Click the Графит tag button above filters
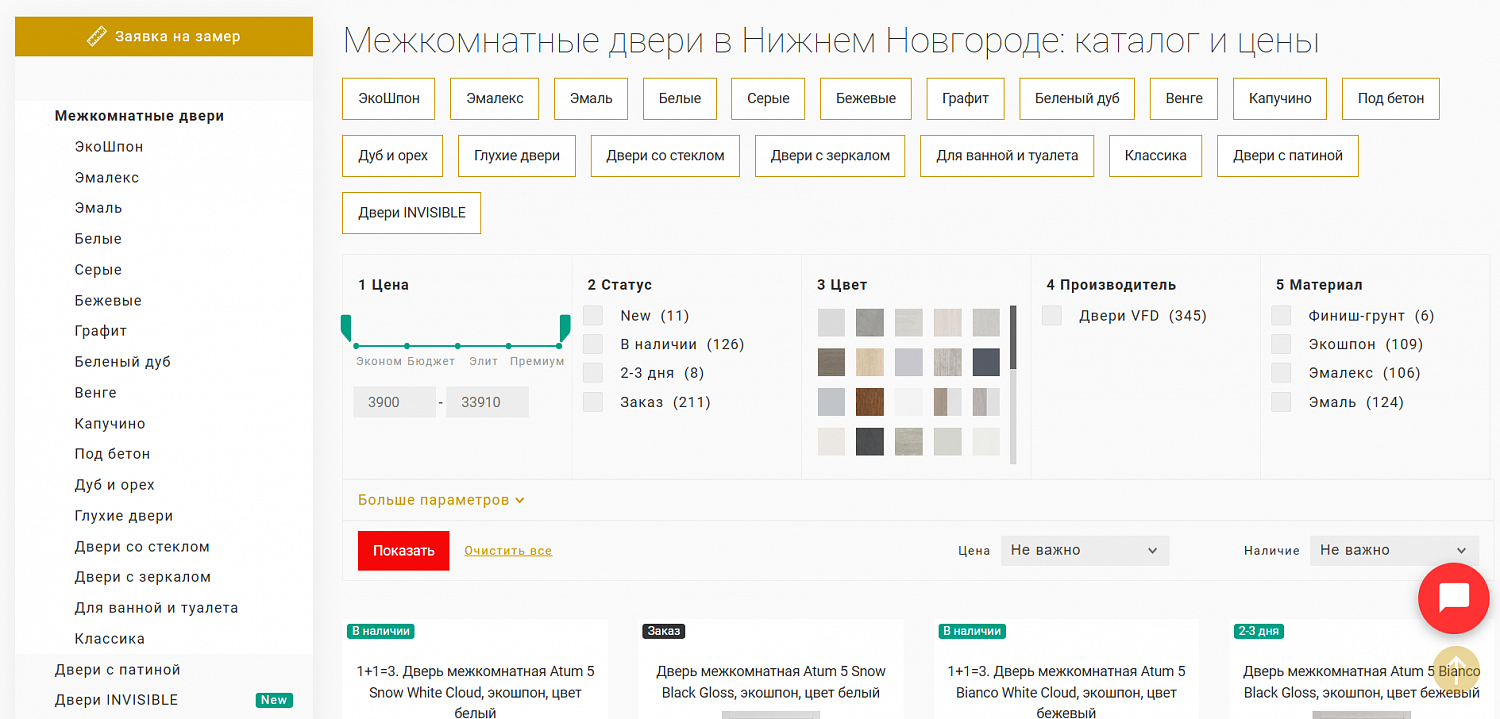Image resolution: width=1500 pixels, height=719 pixels. click(x=965, y=99)
